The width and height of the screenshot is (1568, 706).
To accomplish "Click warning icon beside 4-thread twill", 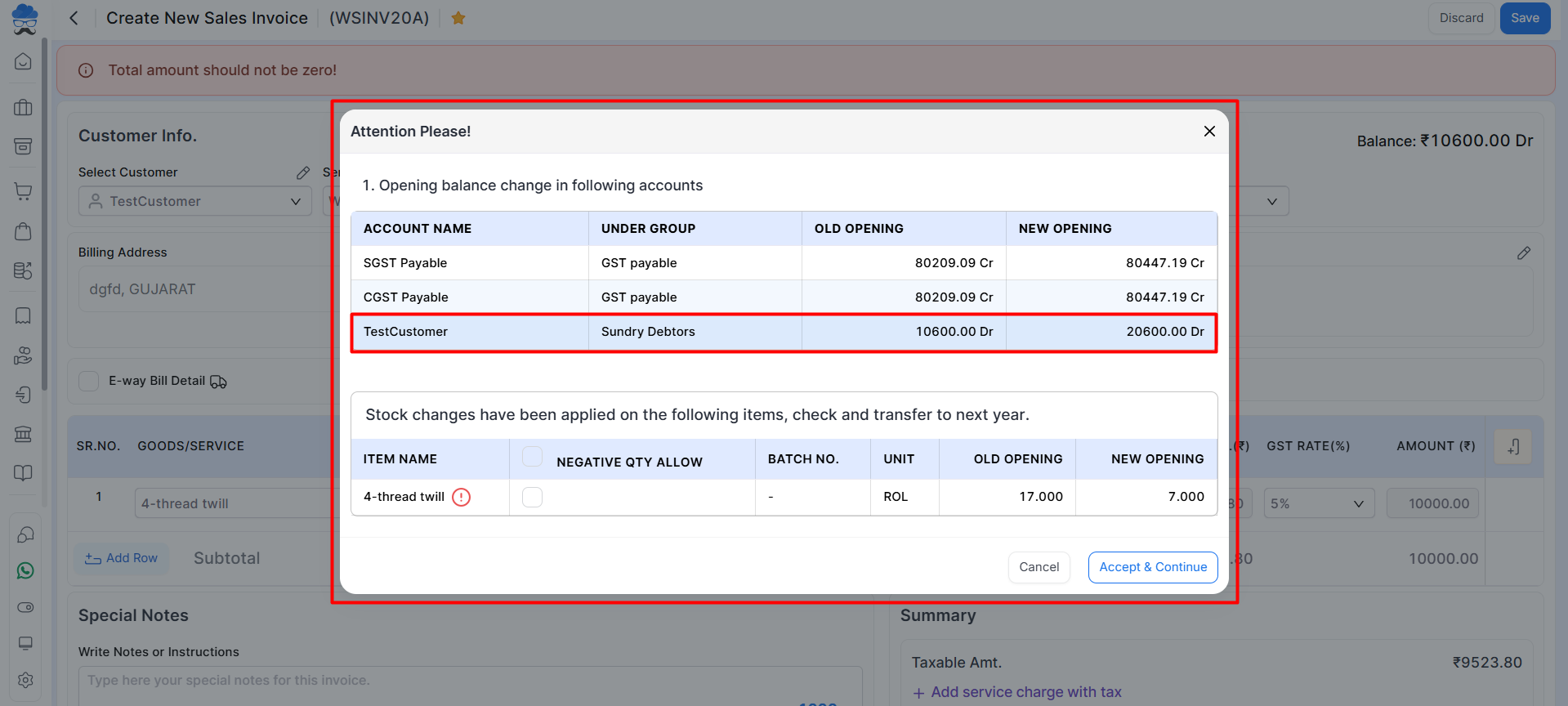I will 461,497.
